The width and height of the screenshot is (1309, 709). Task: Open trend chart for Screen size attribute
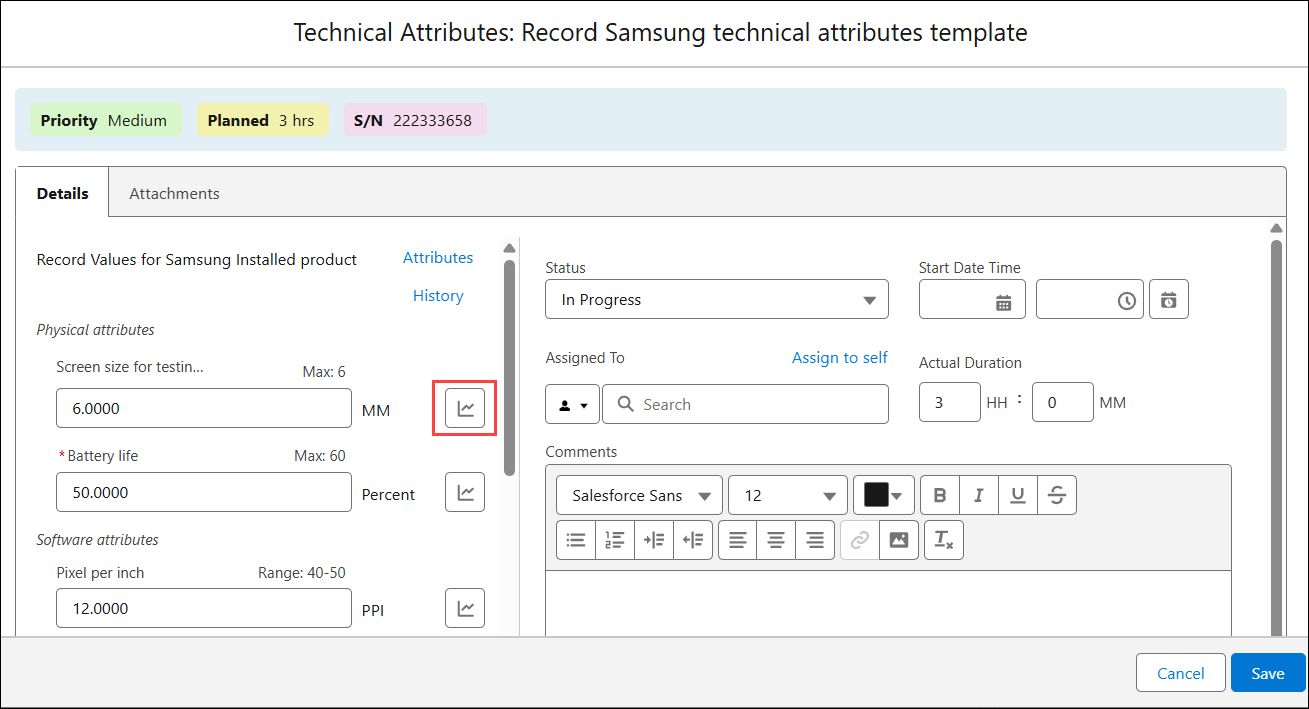click(465, 408)
